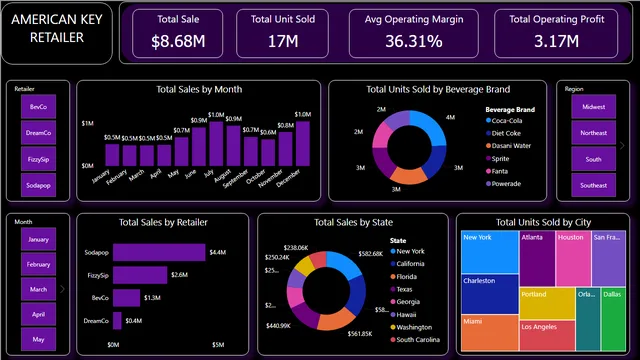
Task: Open the Total Sale $8.68M card
Action: click(178, 33)
